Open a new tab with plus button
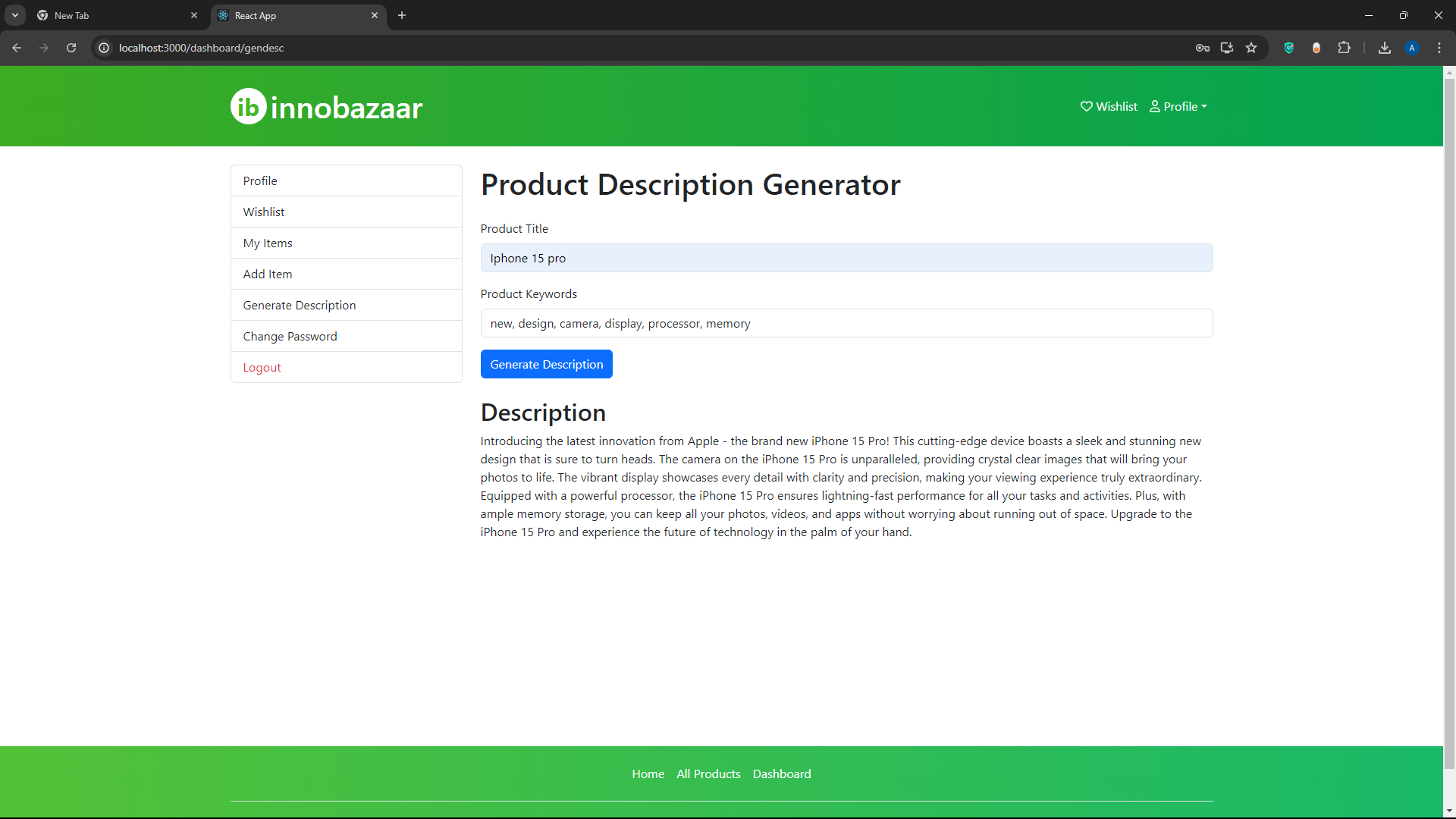 pyautogui.click(x=402, y=15)
